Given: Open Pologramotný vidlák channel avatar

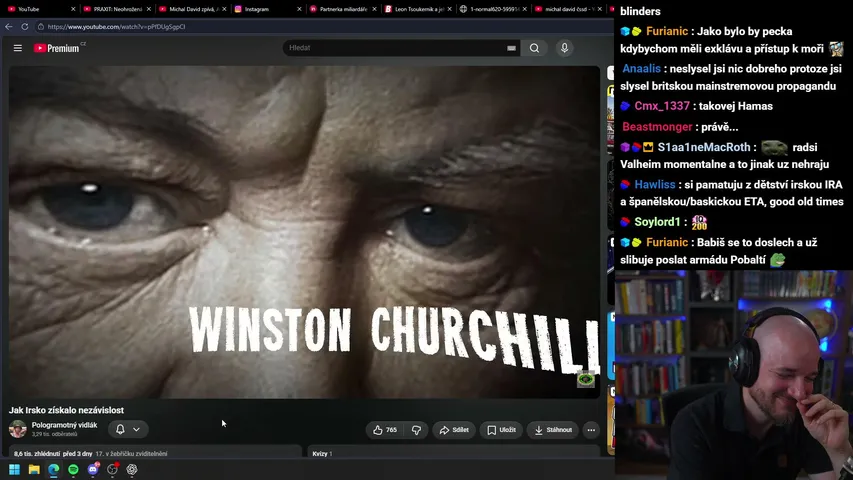Looking at the screenshot, I should [x=17, y=429].
